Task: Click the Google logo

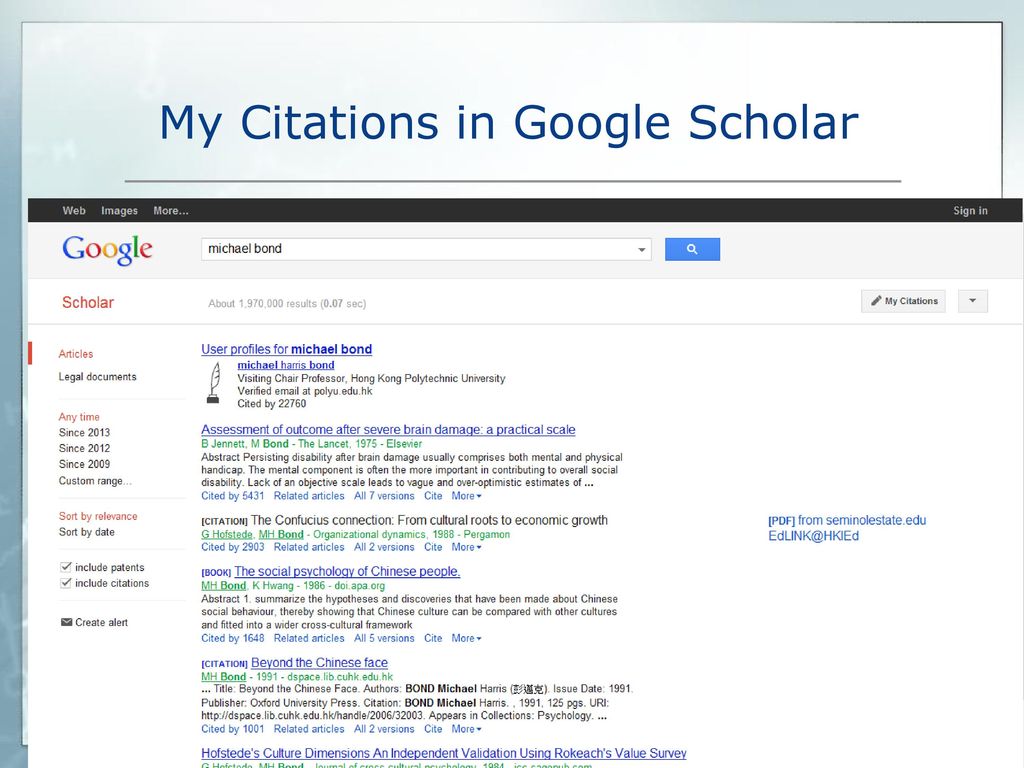Action: (x=107, y=249)
